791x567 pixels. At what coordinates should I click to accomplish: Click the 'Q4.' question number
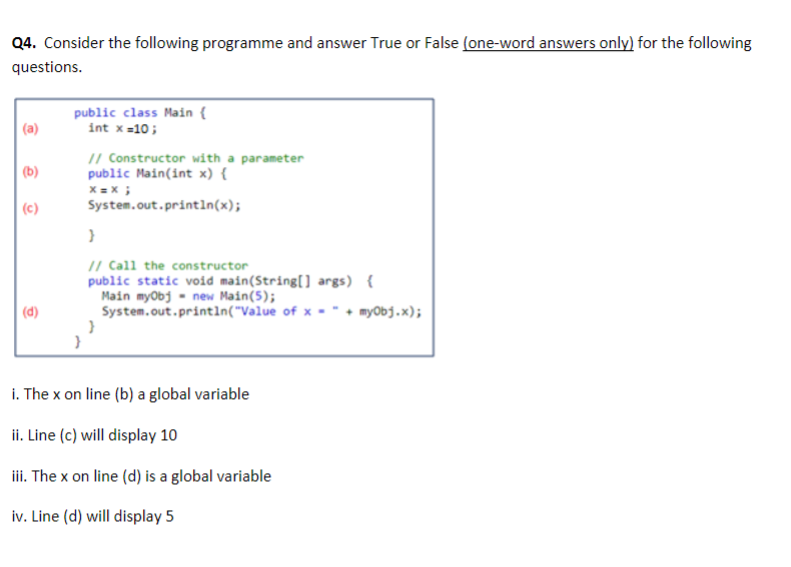(x=24, y=43)
